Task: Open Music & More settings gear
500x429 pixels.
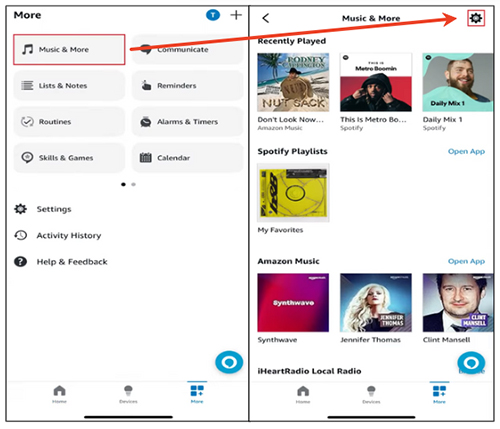Action: 476,18
